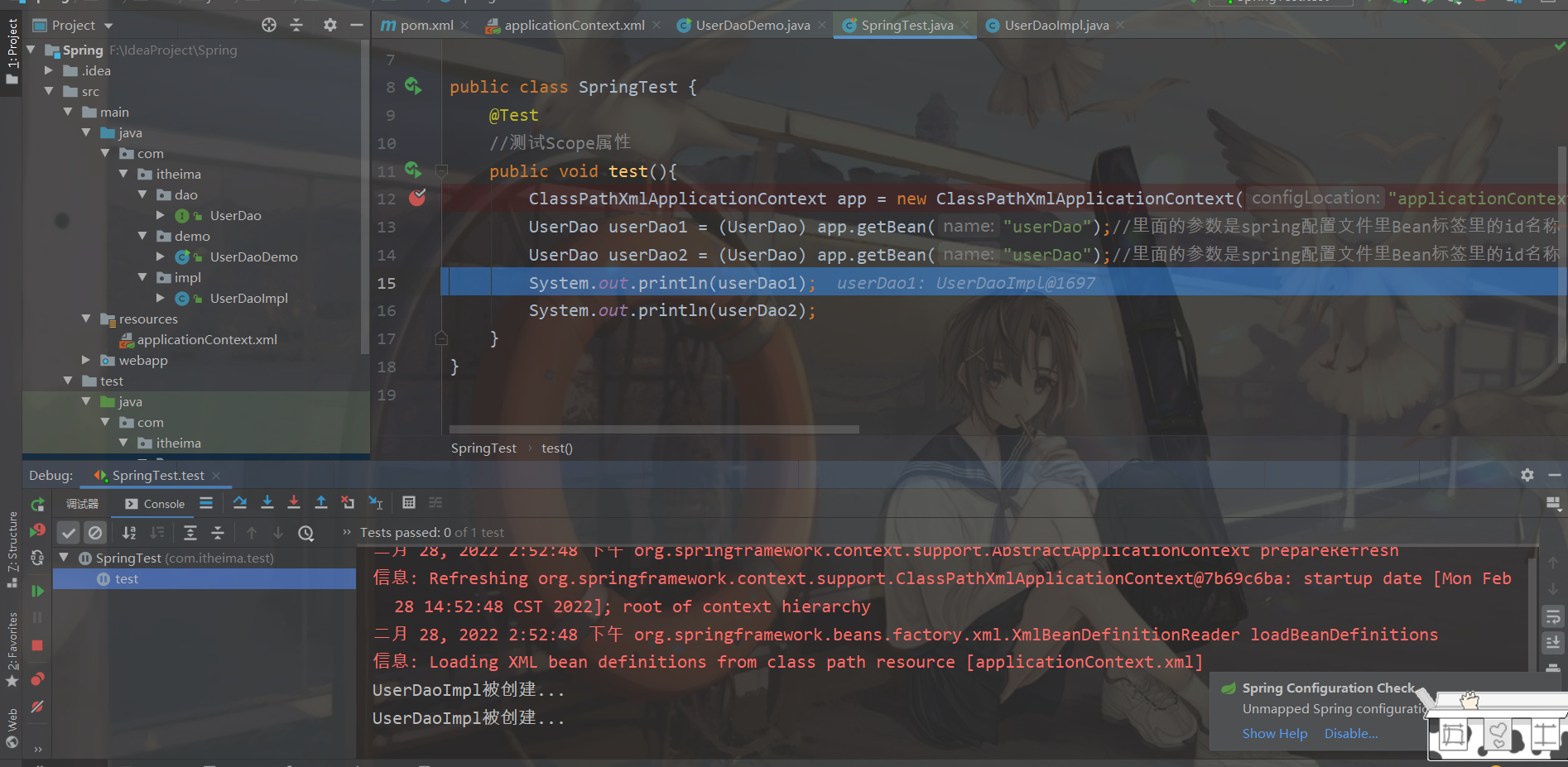The height and width of the screenshot is (767, 1568).
Task: Expand the .idea folder
Action: 49,70
